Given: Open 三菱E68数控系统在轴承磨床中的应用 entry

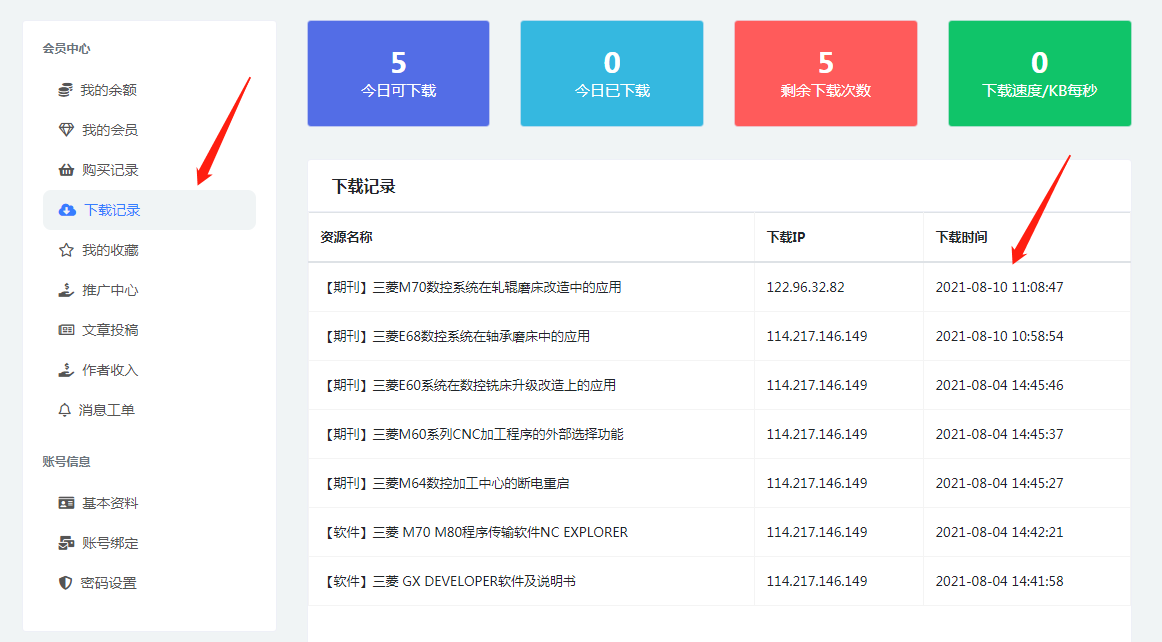Looking at the screenshot, I should 455,336.
